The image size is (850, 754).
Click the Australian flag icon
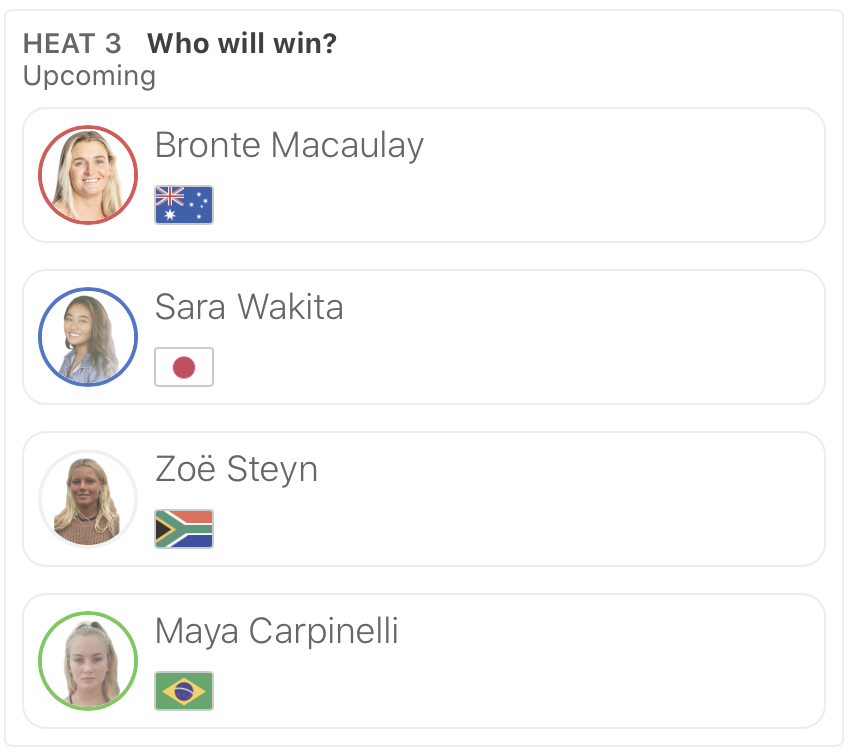pyautogui.click(x=184, y=205)
